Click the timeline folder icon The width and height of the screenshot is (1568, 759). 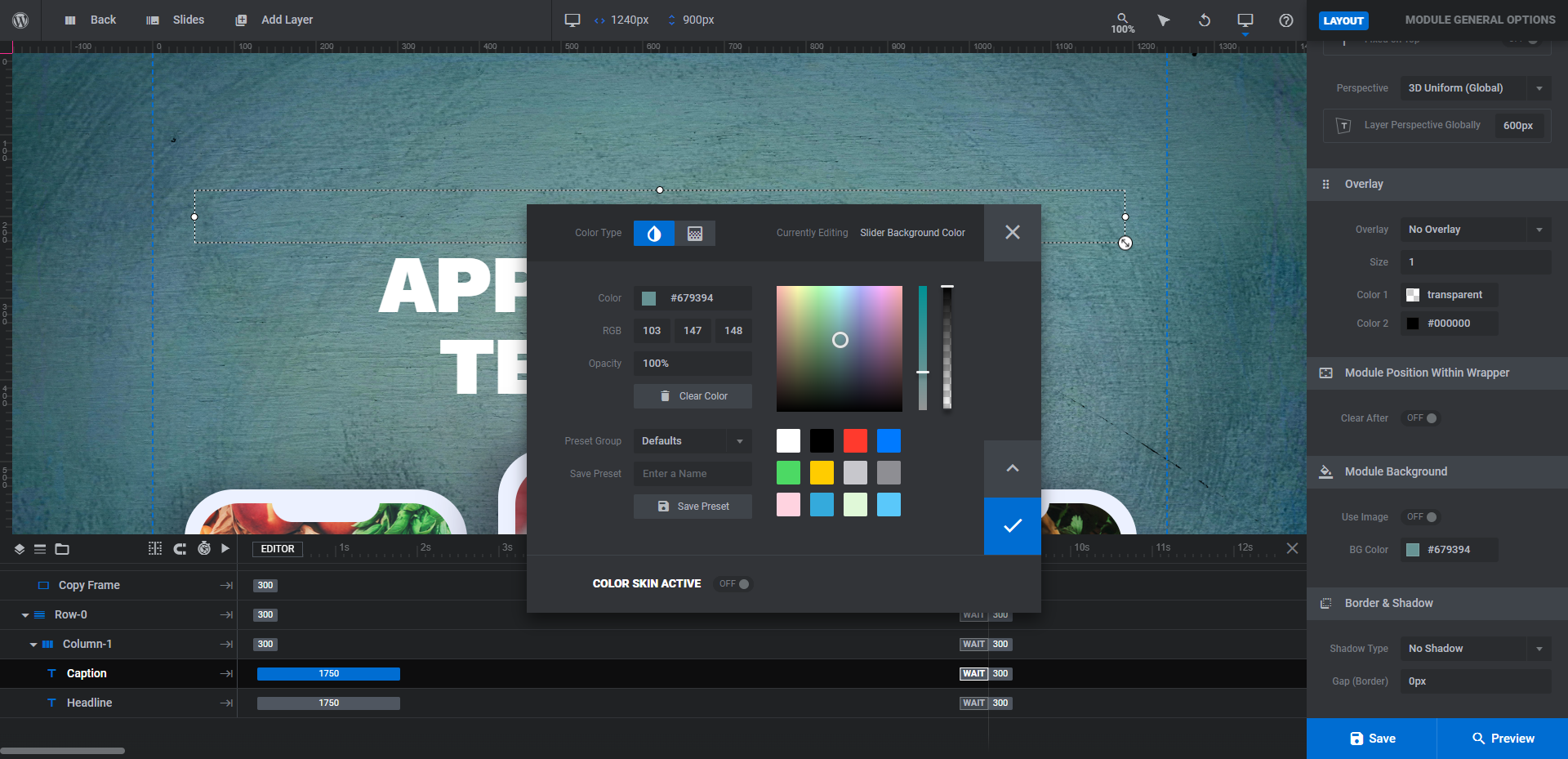[62, 549]
